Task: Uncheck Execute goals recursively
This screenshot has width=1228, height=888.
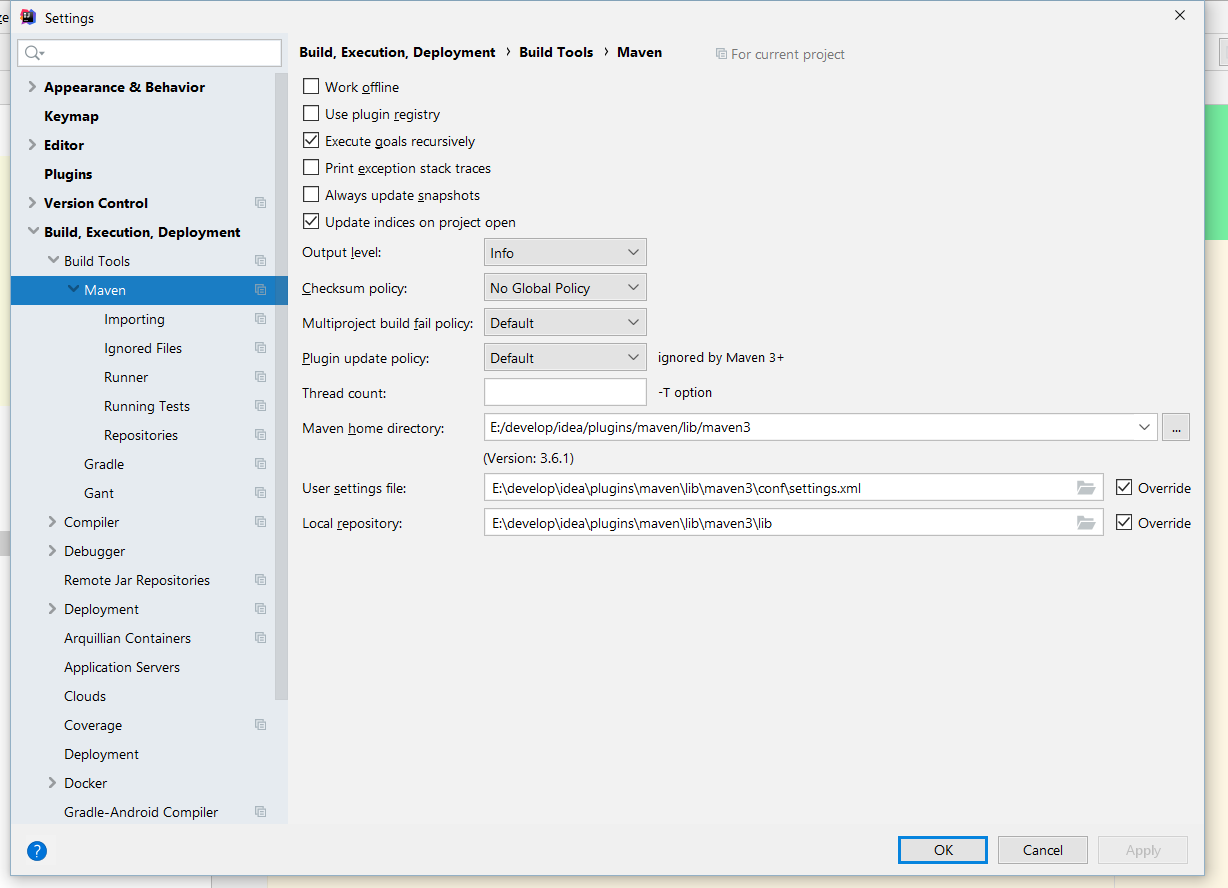Action: [x=311, y=141]
